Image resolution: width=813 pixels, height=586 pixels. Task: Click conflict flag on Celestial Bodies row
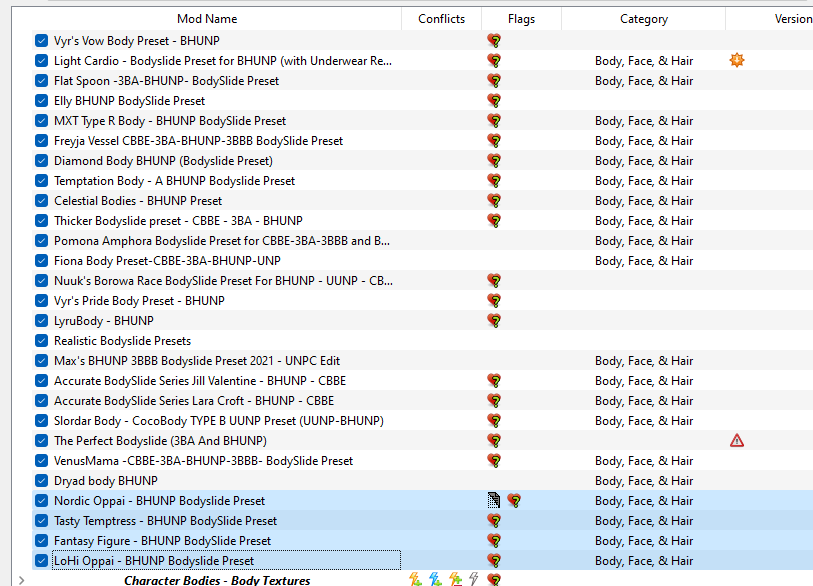coord(495,201)
